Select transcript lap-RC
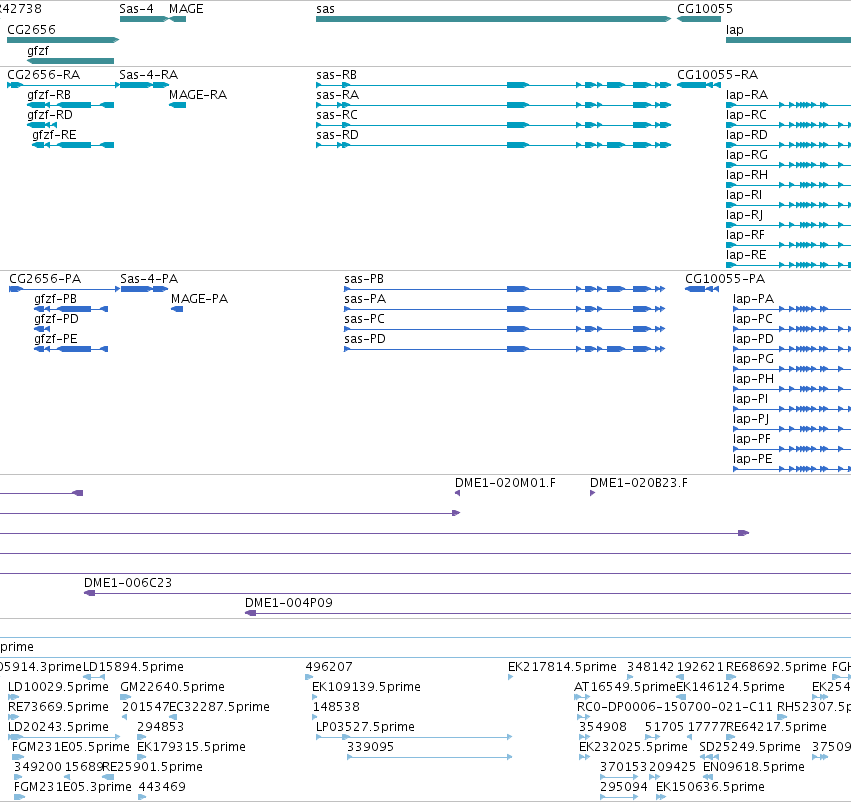 click(788, 125)
